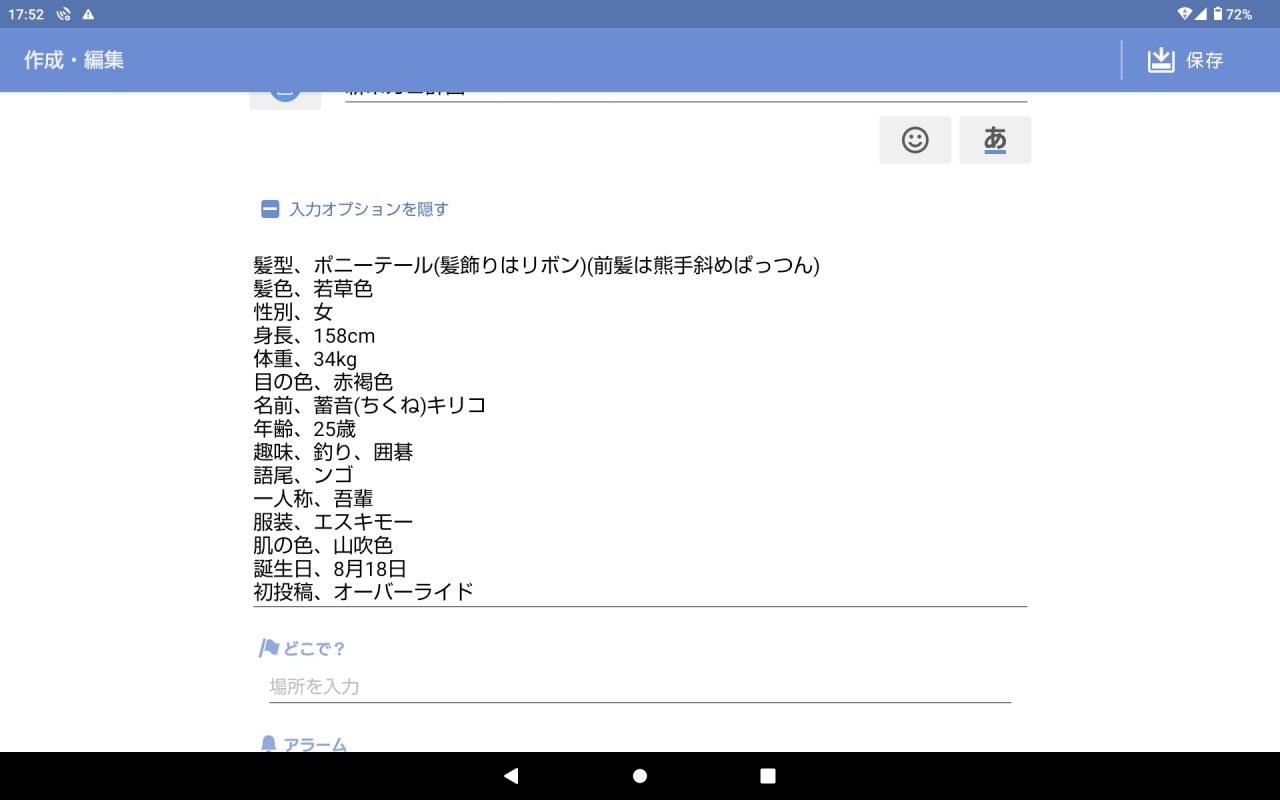Open the emoji picker smiley button
The image size is (1280, 800).
pos(915,140)
